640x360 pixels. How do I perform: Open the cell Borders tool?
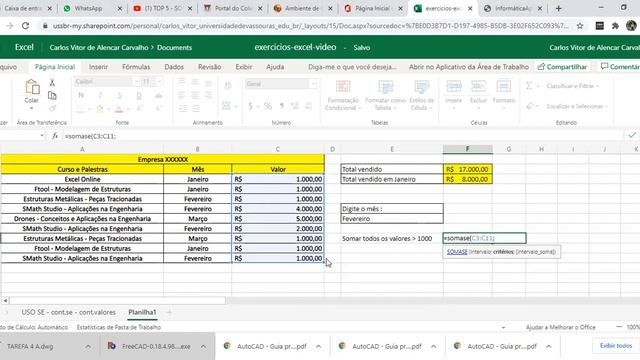coord(80,109)
